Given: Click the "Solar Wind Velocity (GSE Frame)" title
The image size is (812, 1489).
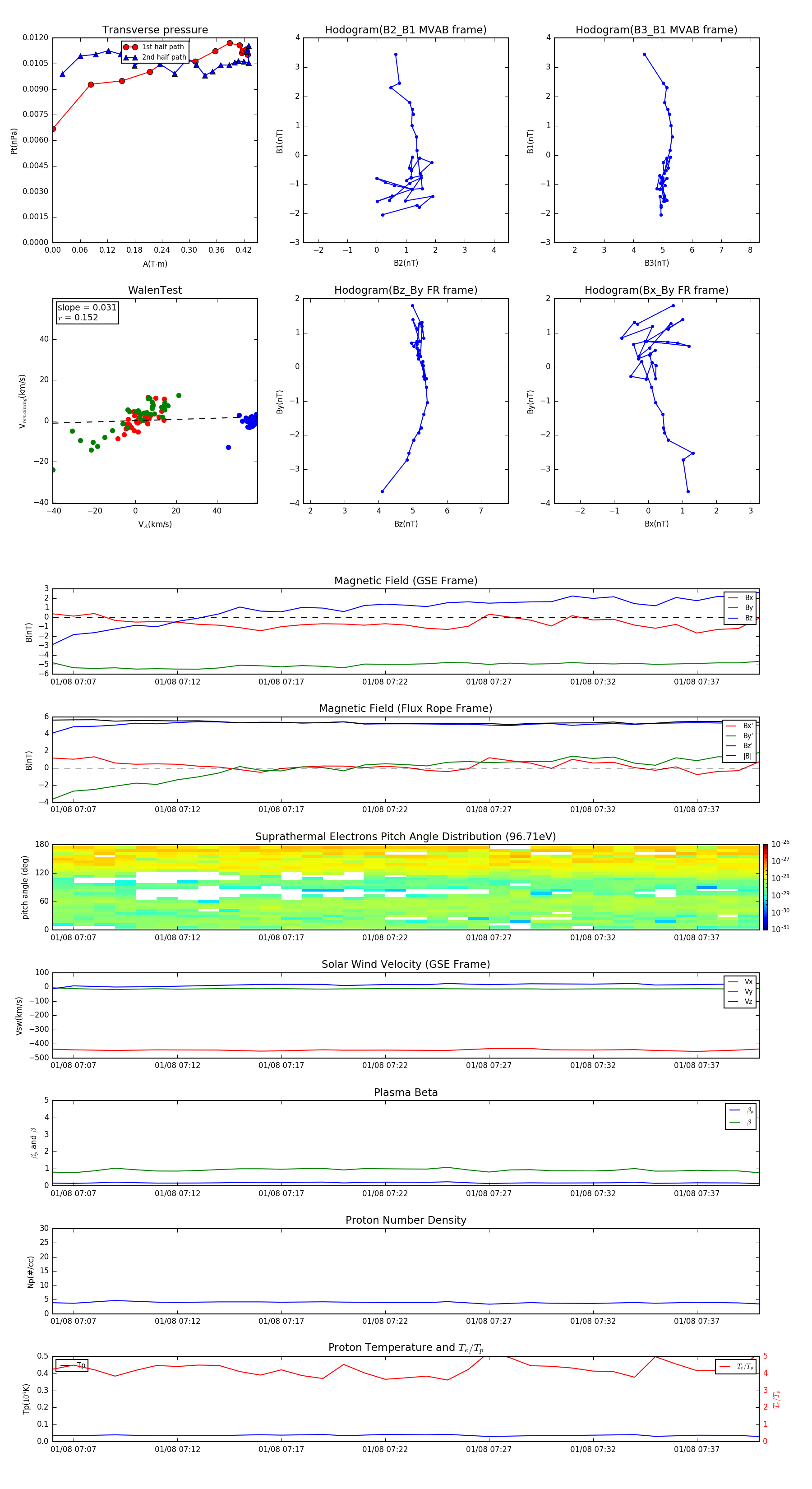Looking at the screenshot, I should pos(406,965).
